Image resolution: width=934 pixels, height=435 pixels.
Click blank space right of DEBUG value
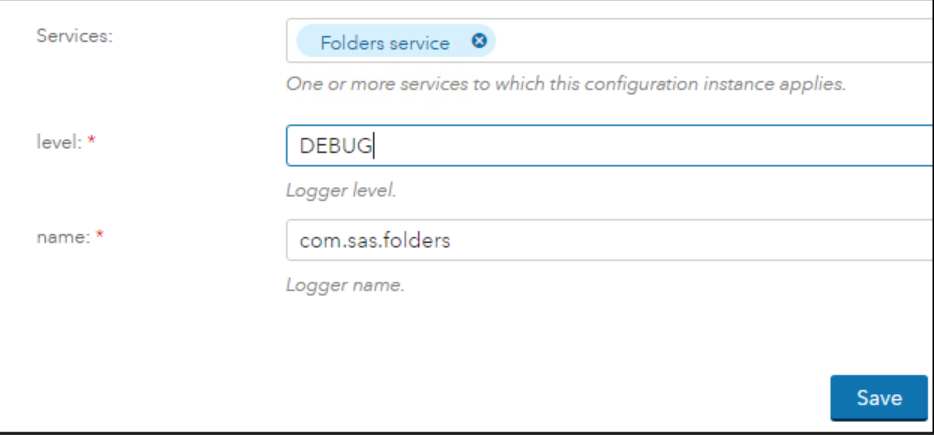point(655,146)
